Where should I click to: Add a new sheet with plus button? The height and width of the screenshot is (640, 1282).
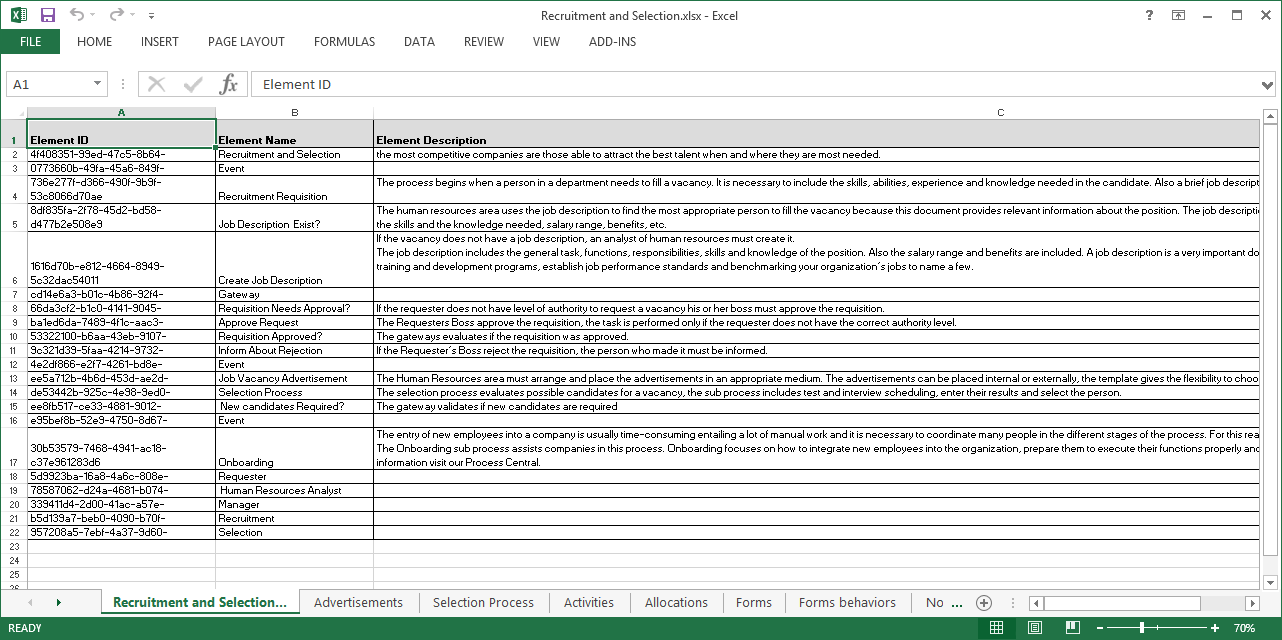[x=984, y=603]
